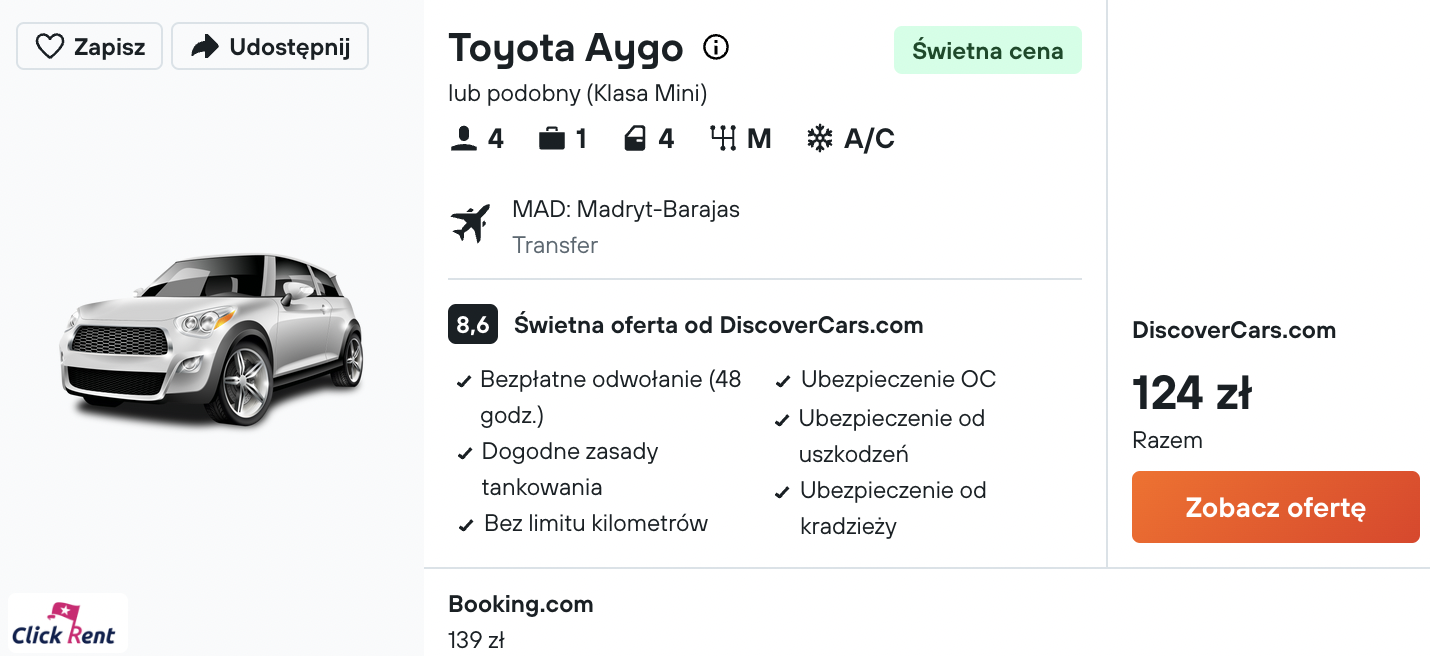This screenshot has height=656, width=1430.
Task: Click the passenger seats icon
Action: [x=463, y=138]
